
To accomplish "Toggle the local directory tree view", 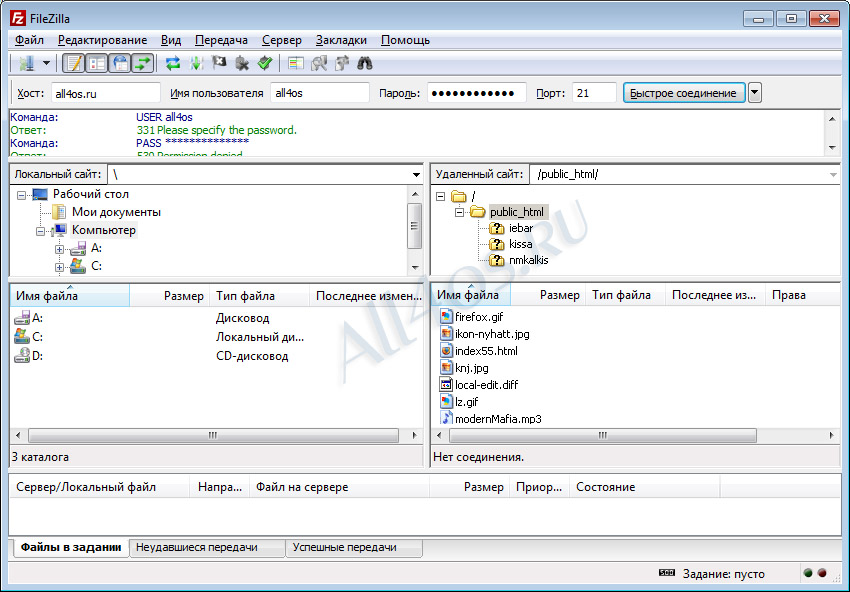I will point(97,63).
